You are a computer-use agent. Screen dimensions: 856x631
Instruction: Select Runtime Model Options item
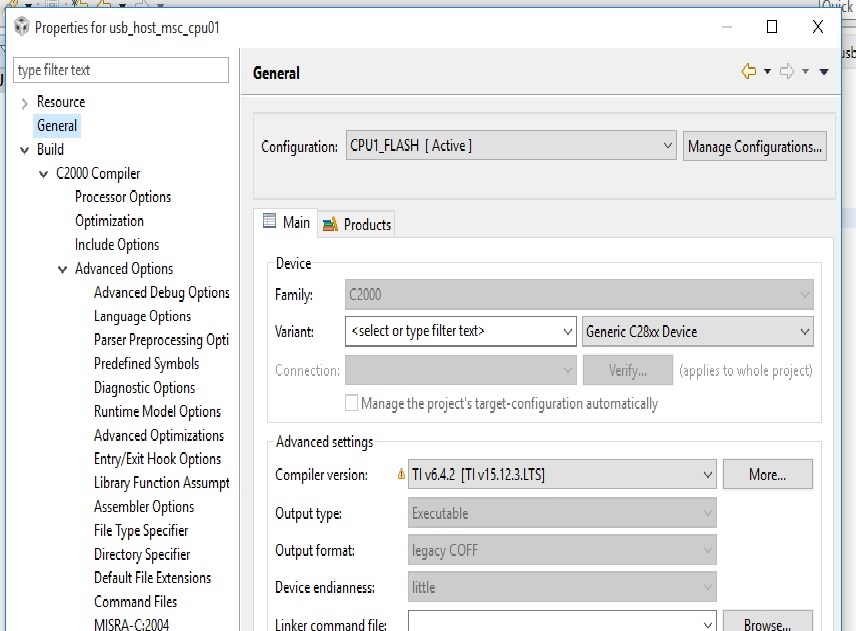(x=157, y=412)
